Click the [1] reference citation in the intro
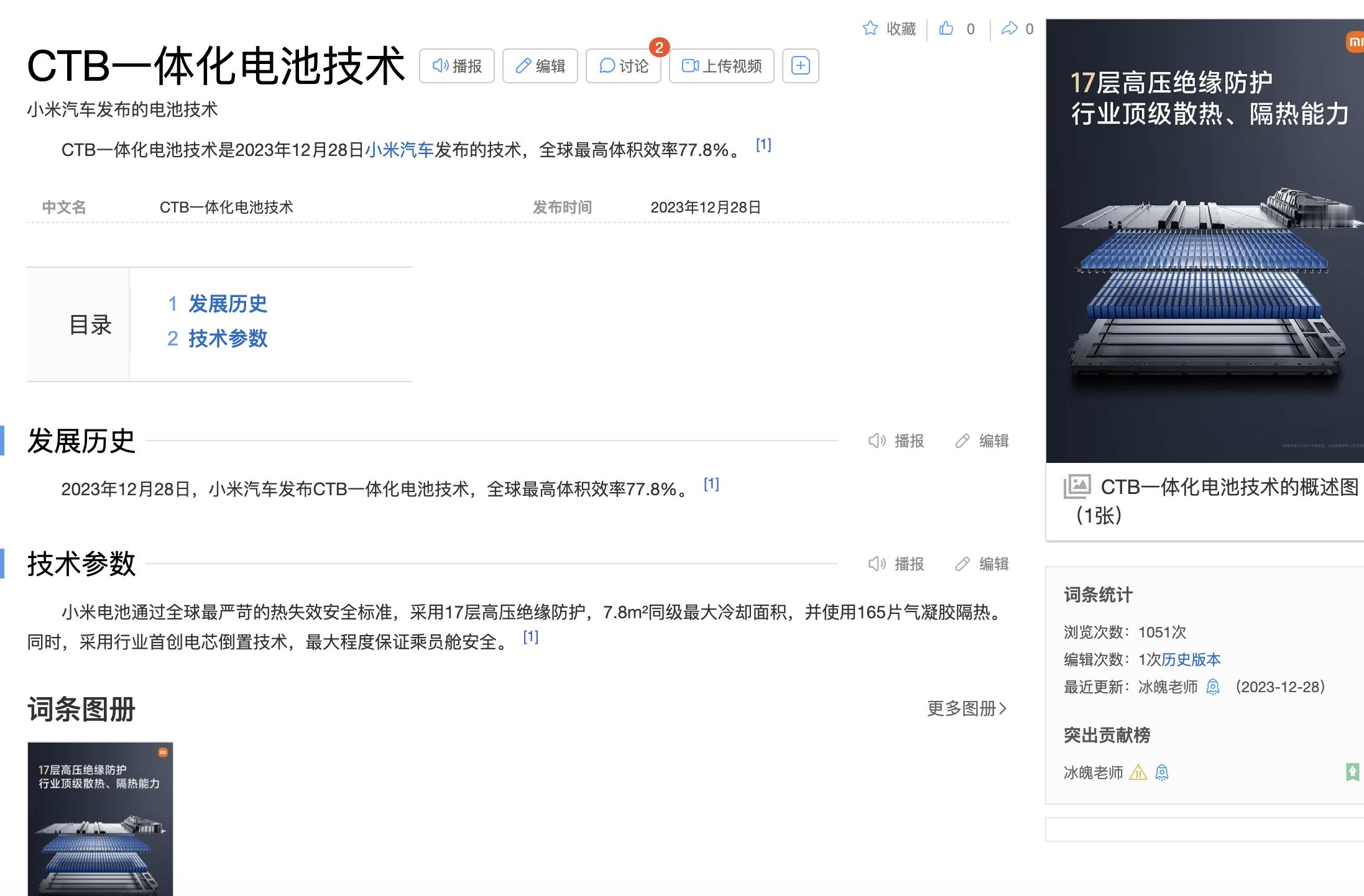 pos(764,145)
